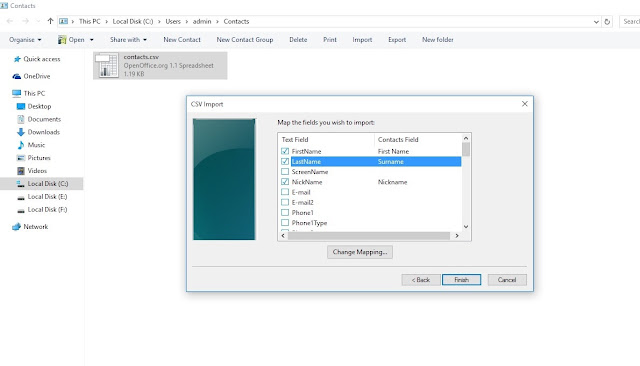Image resolution: width=640 pixels, height=366 pixels.
Task: Uncheck the LastName checkbox
Action: pyautogui.click(x=285, y=162)
